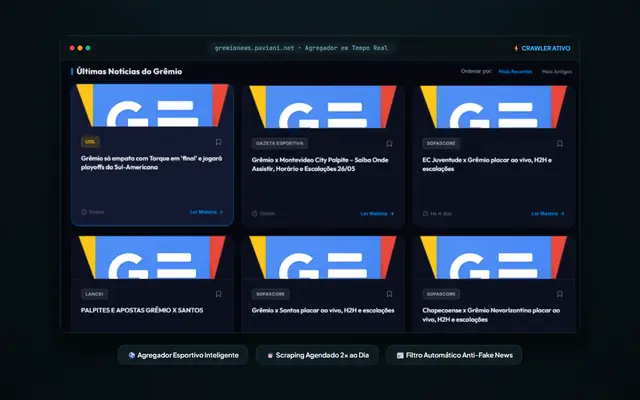Viewport: 640px width, 400px height.
Task: Click the Agregador Esportivo Inteligente badge
Action: click(183, 355)
